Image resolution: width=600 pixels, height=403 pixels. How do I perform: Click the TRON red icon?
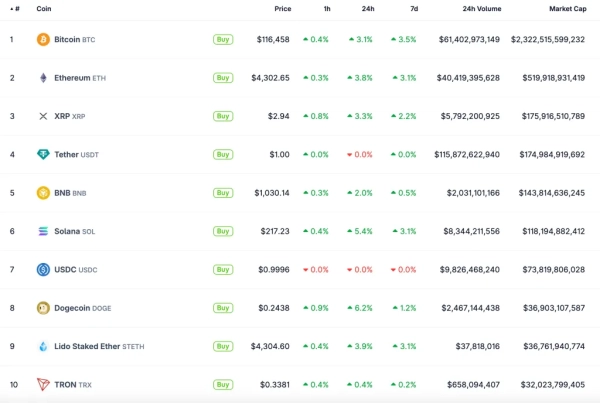tap(43, 384)
